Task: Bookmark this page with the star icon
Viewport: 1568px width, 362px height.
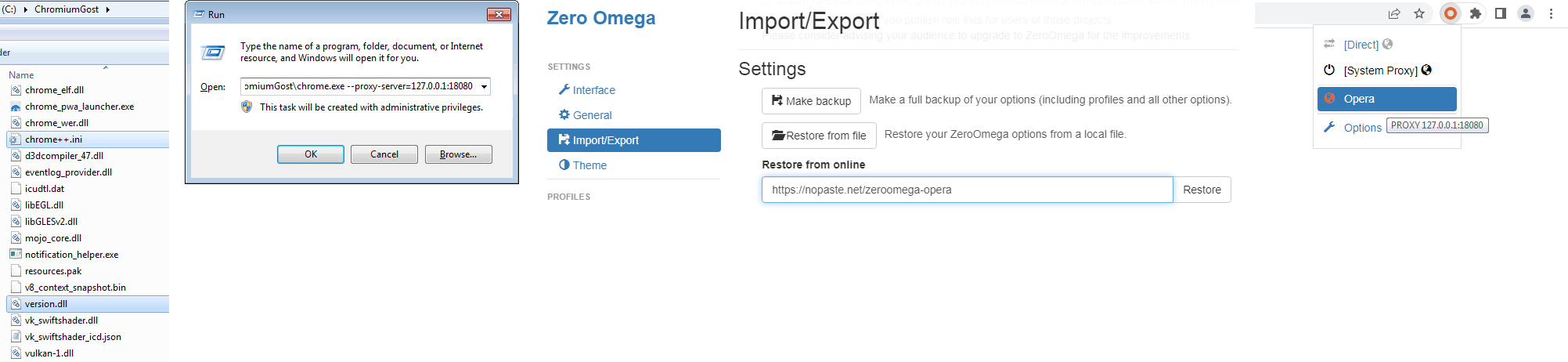Action: coord(1419,13)
